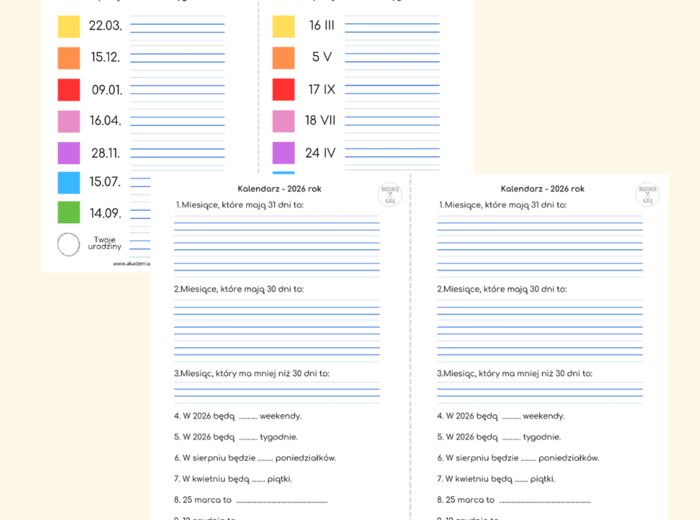Select the yellow square next to 16 III
This screenshot has width=700, height=520.
click(284, 26)
